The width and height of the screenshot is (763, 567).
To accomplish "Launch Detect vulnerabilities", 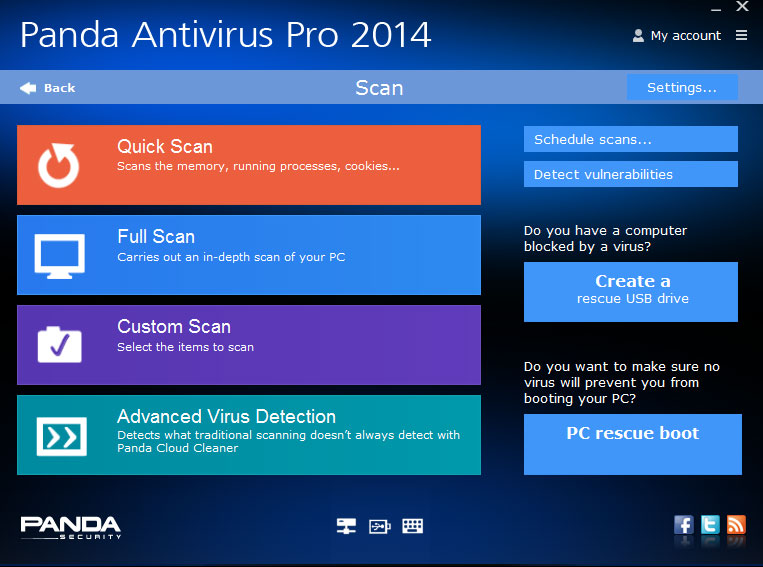I will pyautogui.click(x=631, y=174).
